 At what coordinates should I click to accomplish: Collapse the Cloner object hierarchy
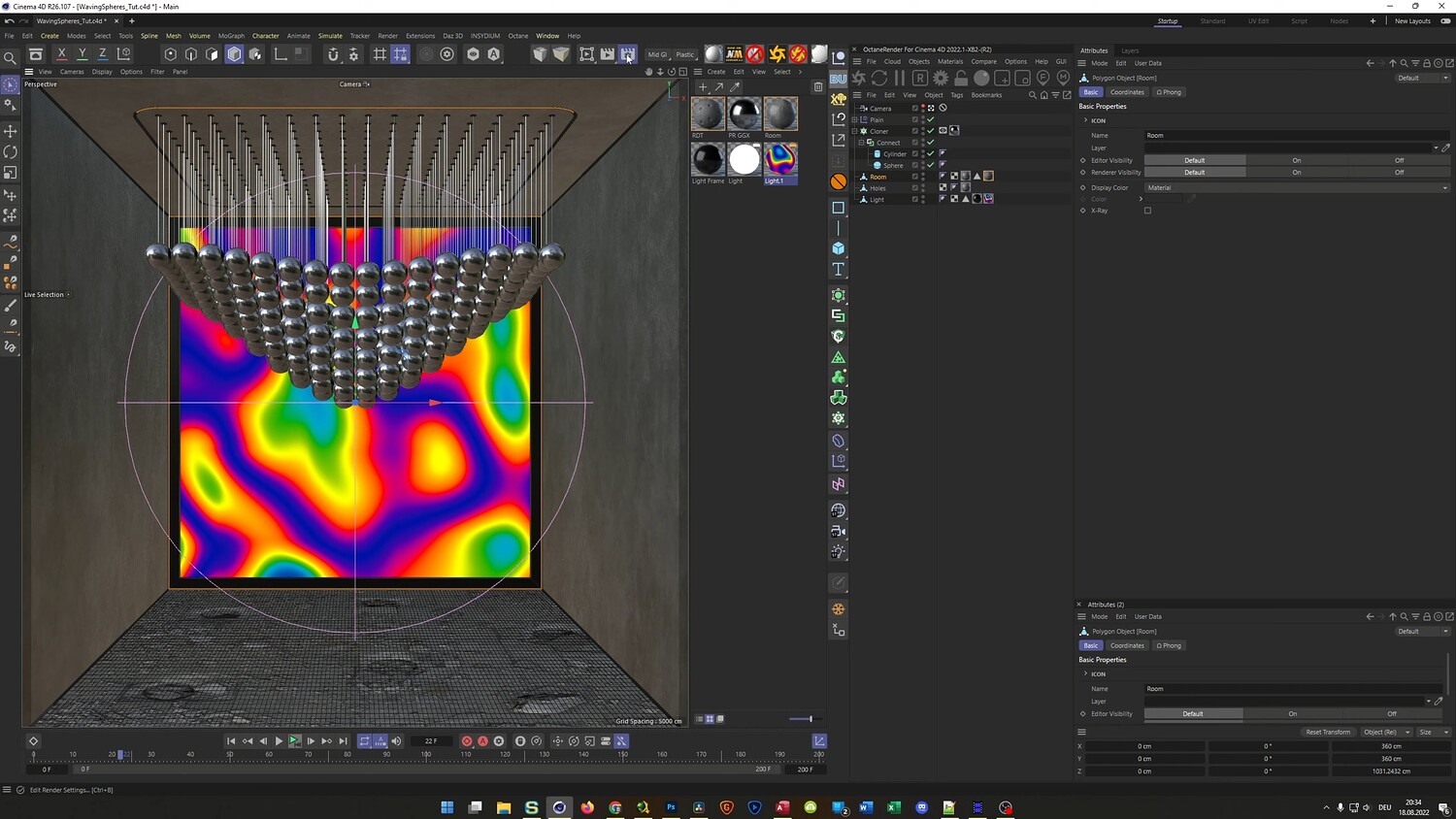click(x=855, y=131)
